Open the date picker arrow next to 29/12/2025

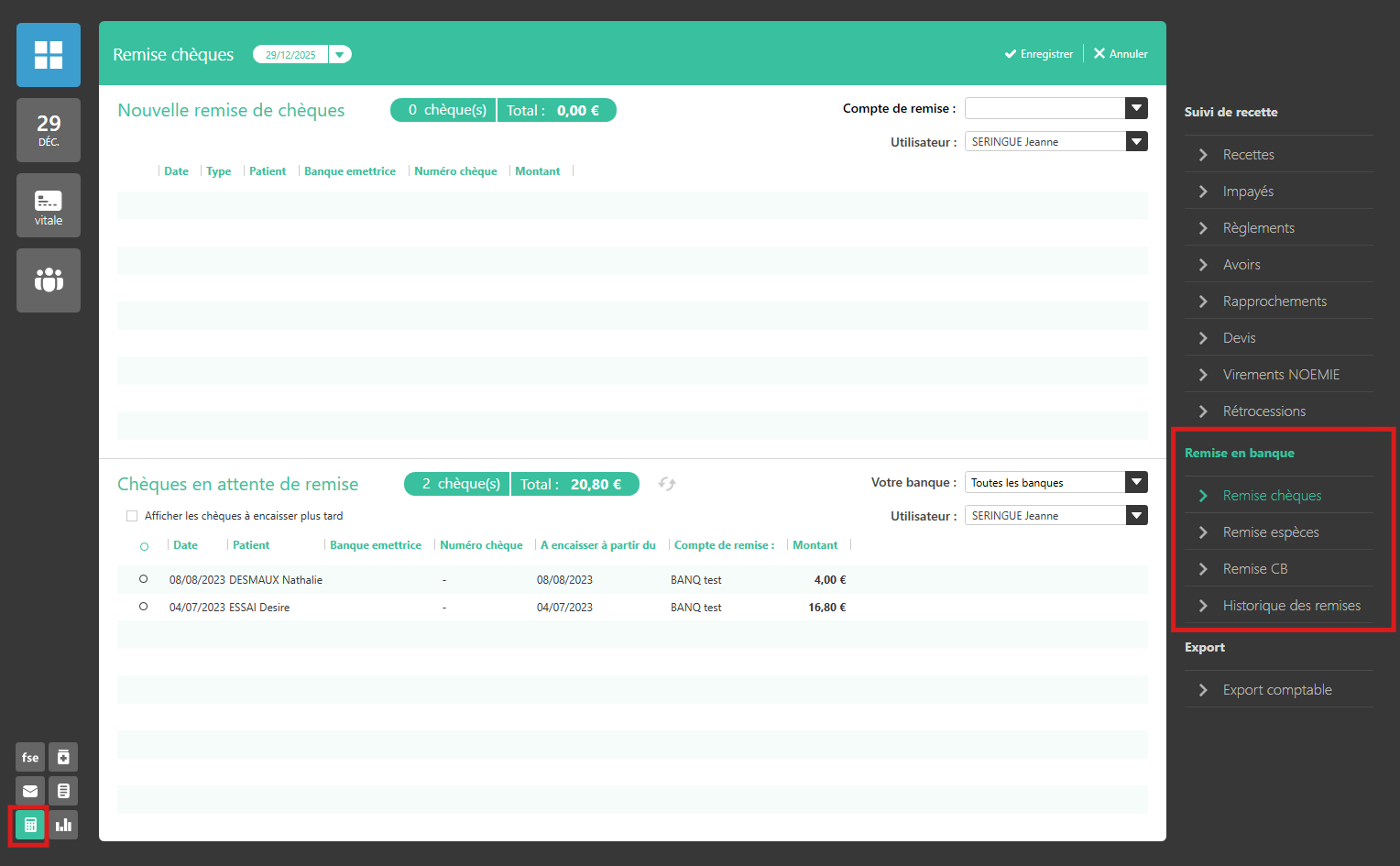pyautogui.click(x=340, y=55)
